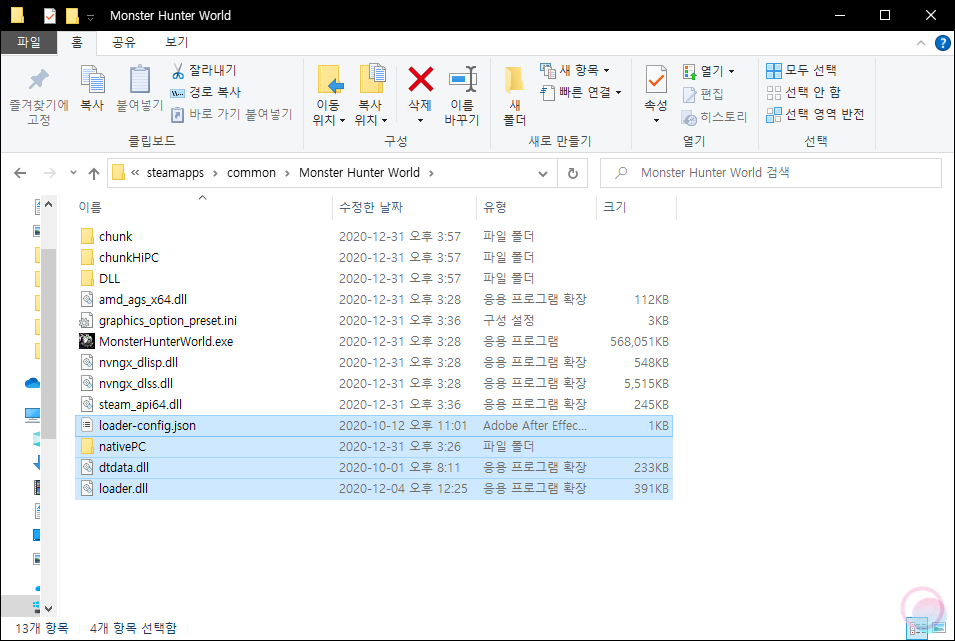Click the Monster Hunter World search box
The height and width of the screenshot is (641, 955).
(770, 173)
